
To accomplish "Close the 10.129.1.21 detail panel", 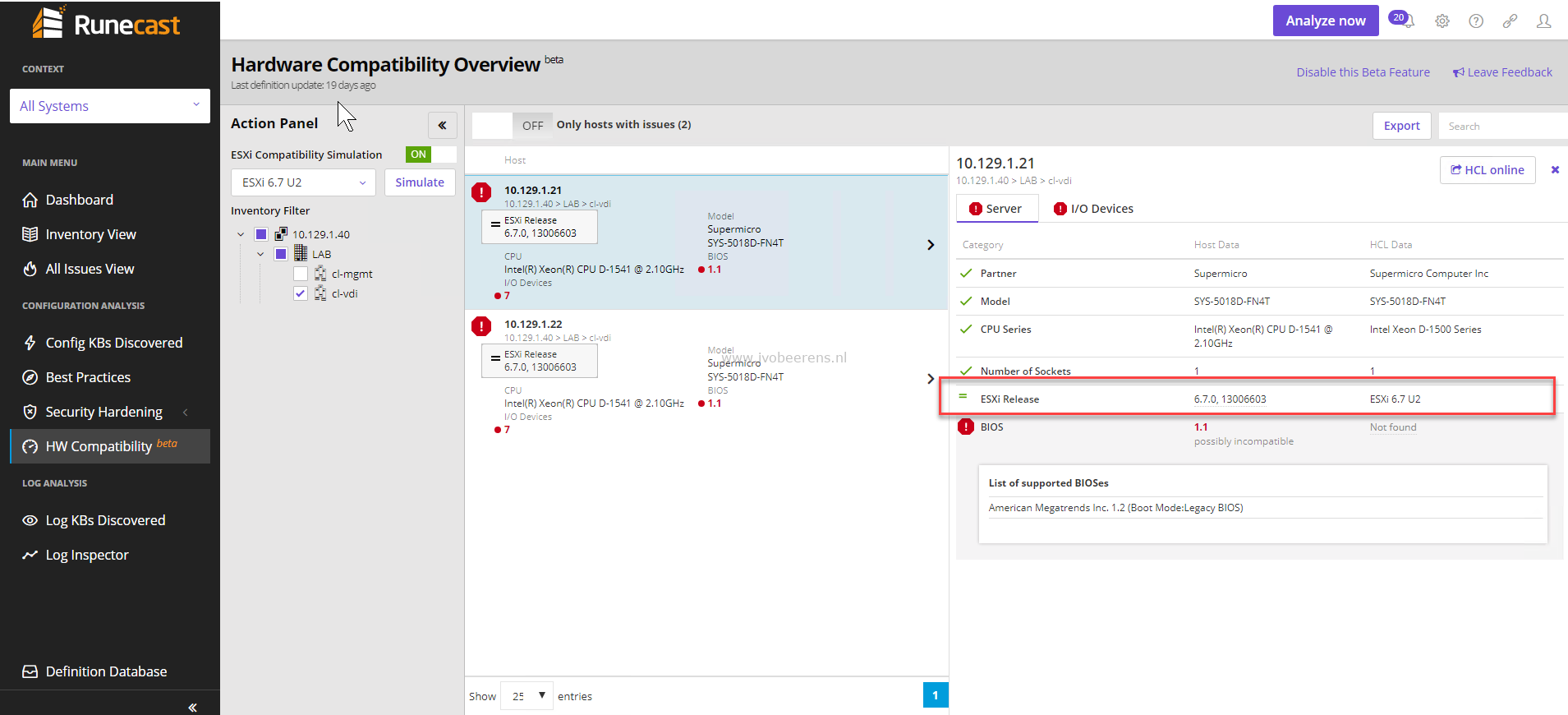I will [1555, 170].
